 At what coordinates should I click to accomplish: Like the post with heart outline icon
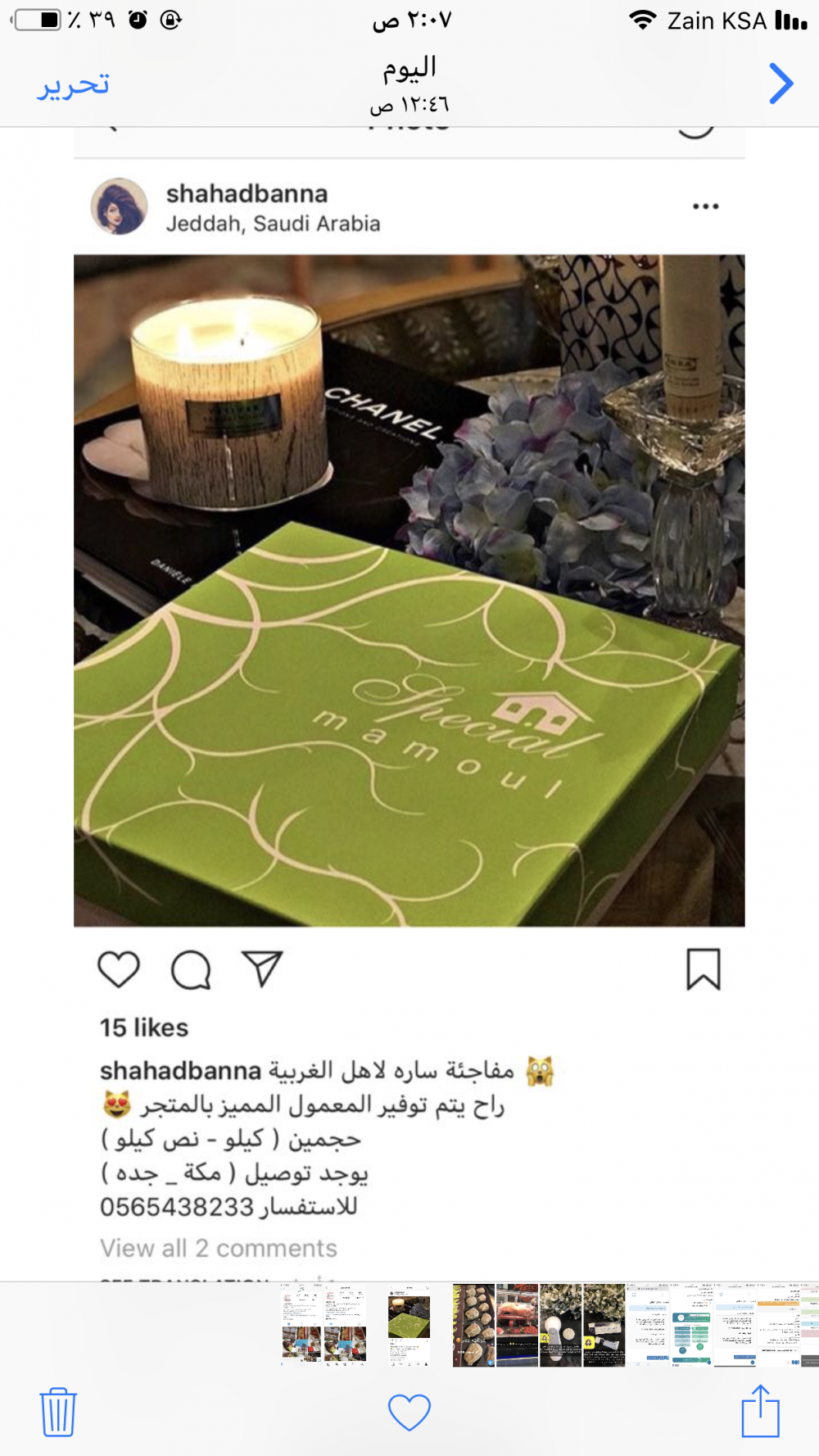point(119,970)
